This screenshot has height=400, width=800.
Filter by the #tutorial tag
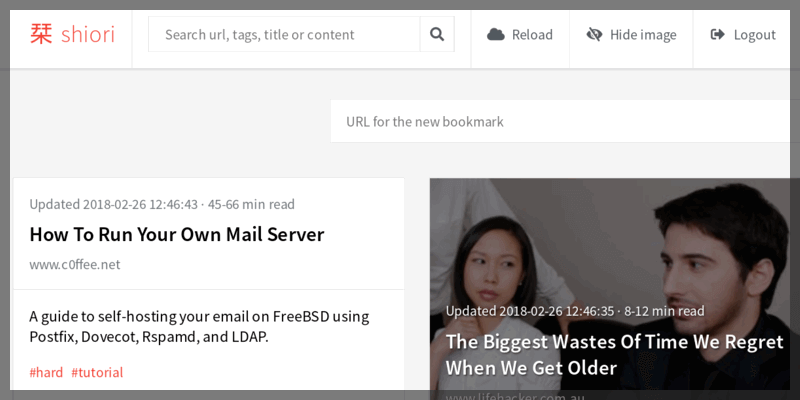point(97,373)
